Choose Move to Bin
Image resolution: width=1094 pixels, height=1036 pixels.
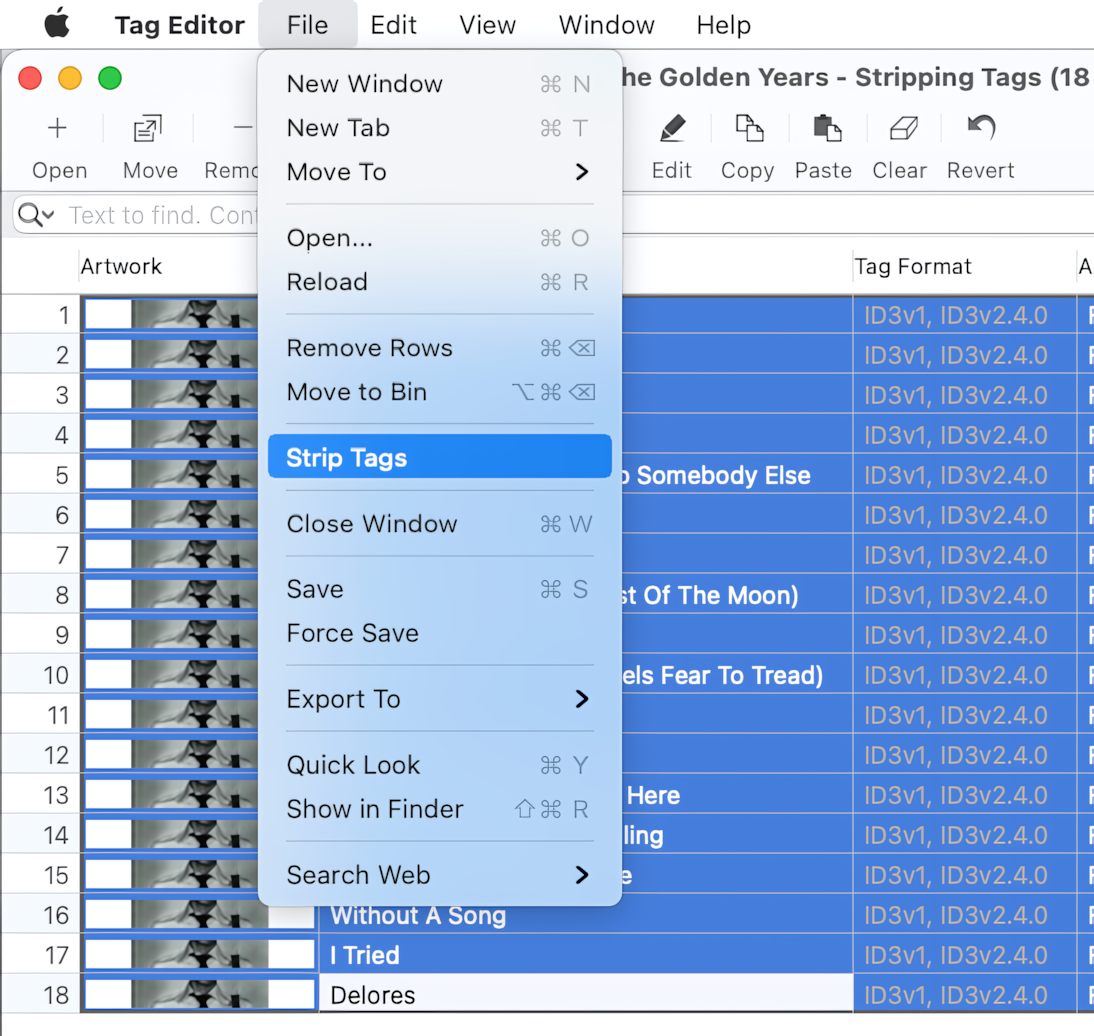point(440,391)
